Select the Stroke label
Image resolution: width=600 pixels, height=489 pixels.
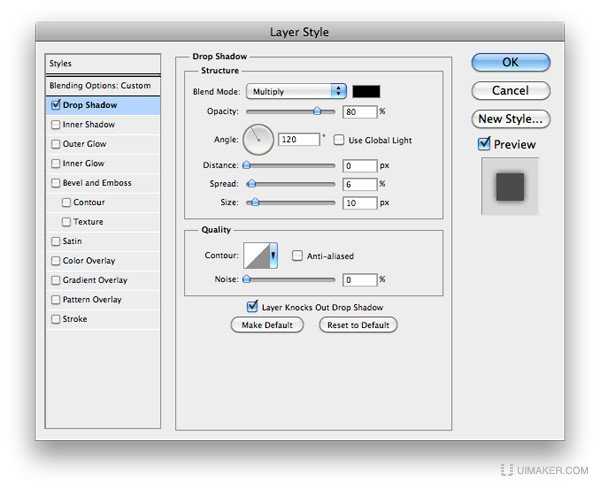tap(75, 319)
